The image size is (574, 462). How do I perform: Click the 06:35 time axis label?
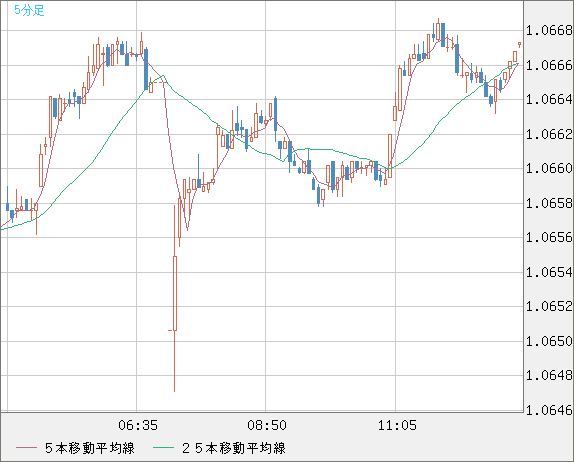coord(138,425)
